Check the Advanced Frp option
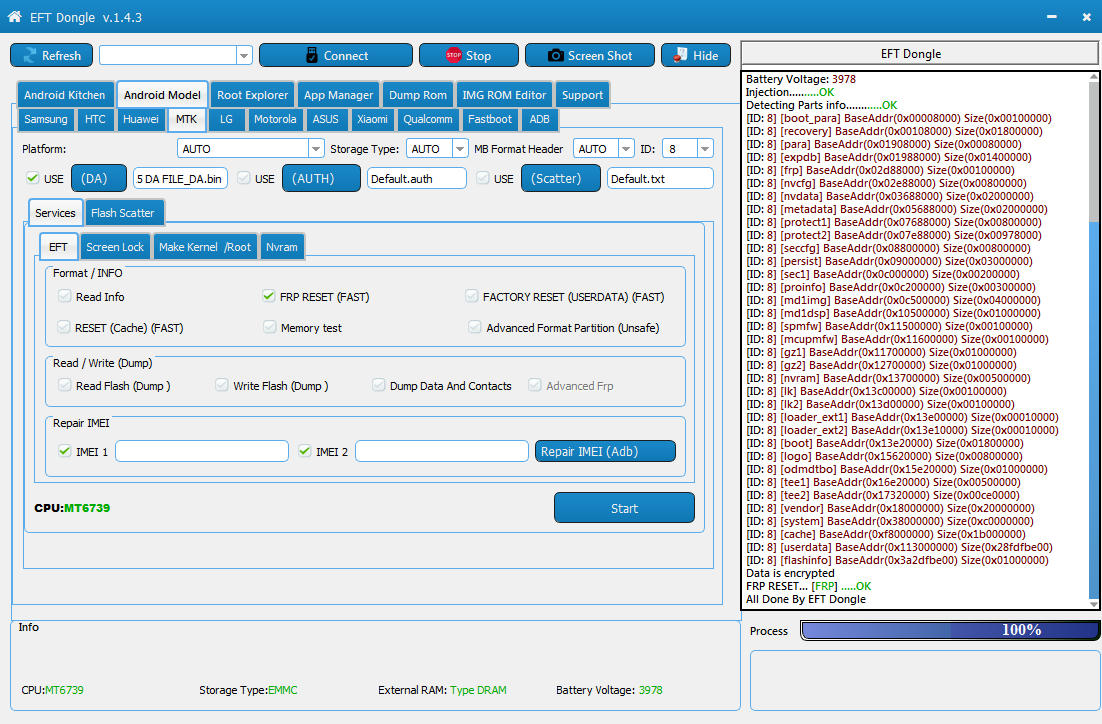1102x724 pixels. pos(535,385)
